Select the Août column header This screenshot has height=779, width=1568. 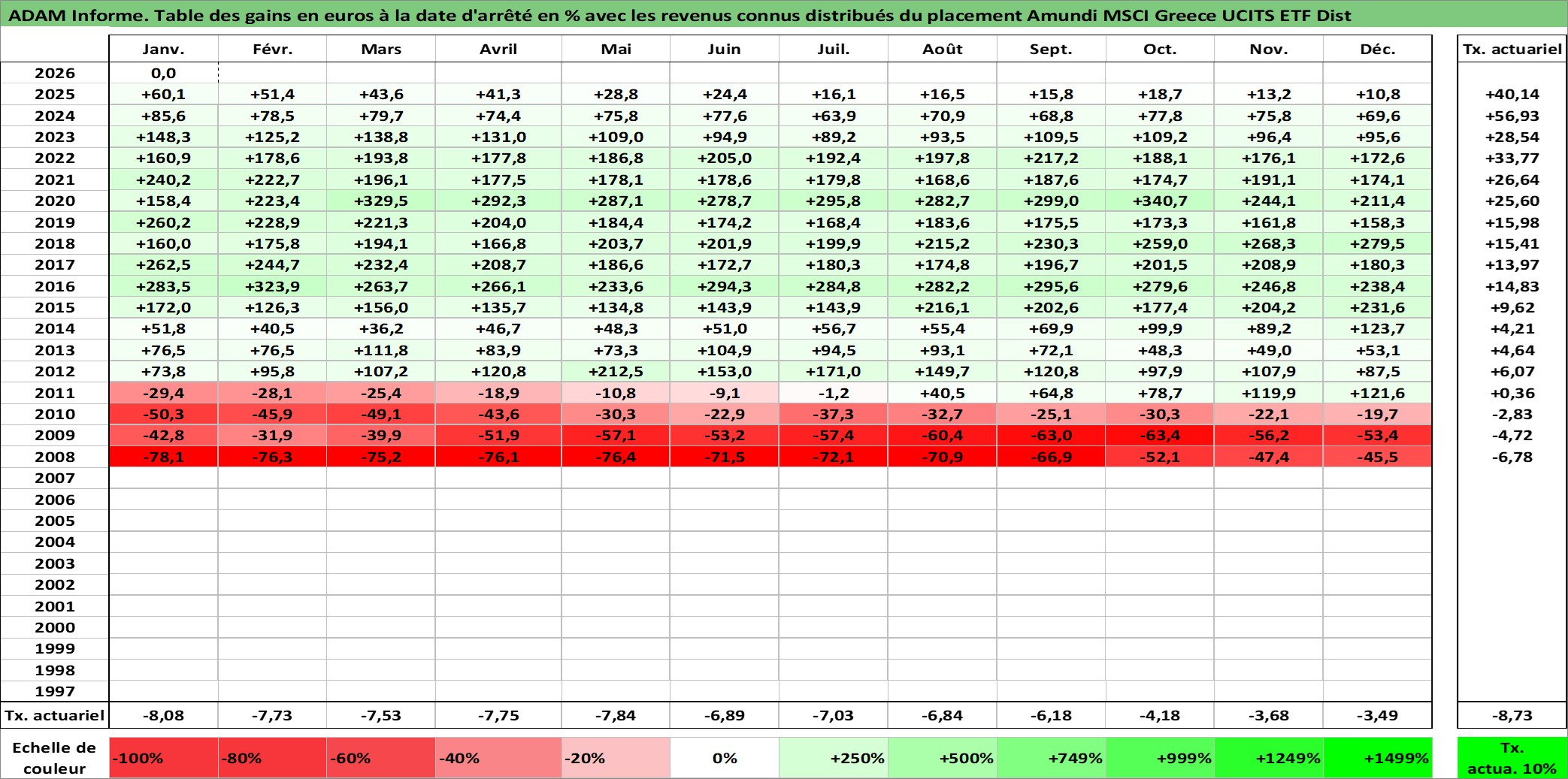coord(942,49)
